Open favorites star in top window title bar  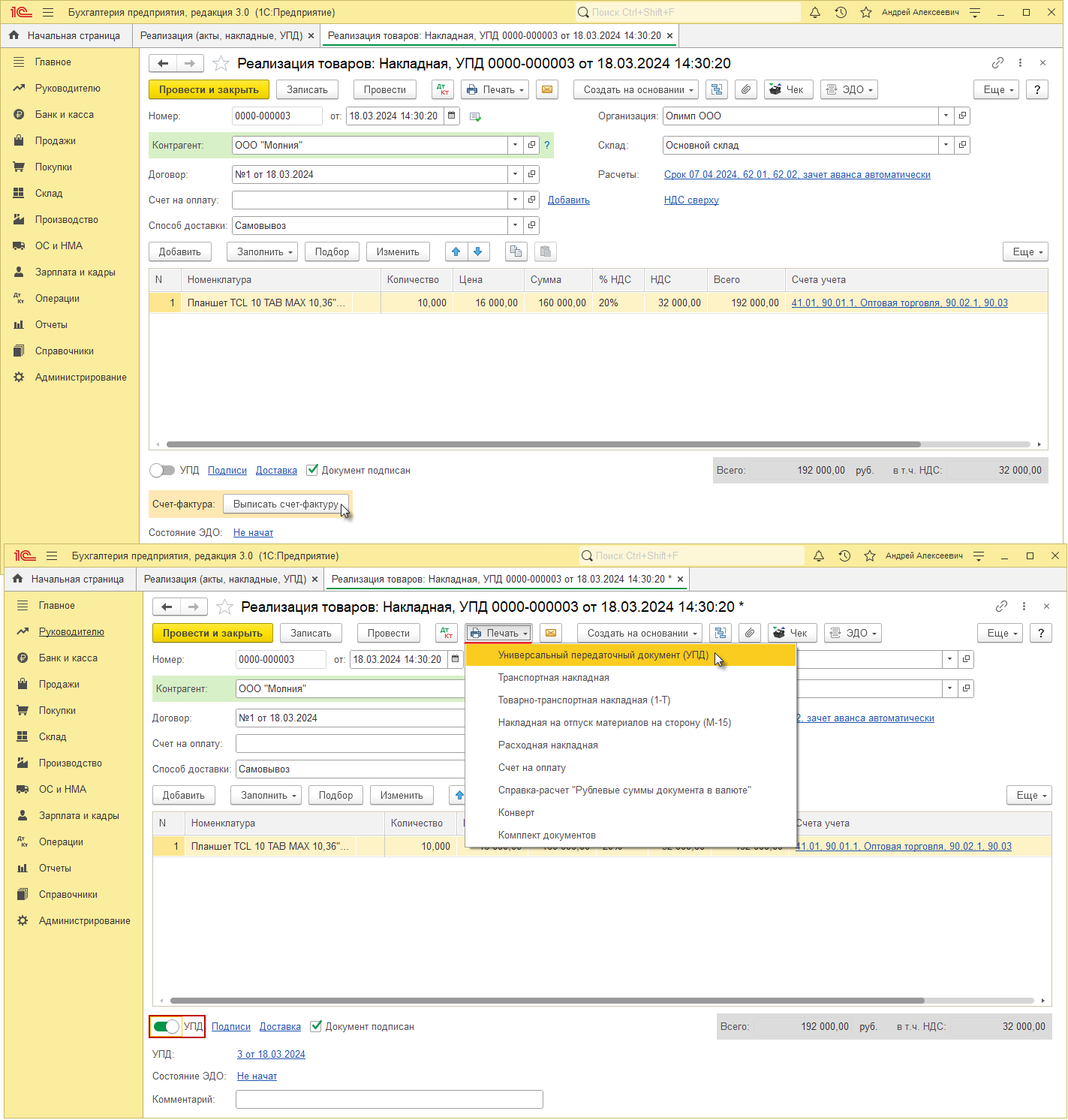point(866,12)
